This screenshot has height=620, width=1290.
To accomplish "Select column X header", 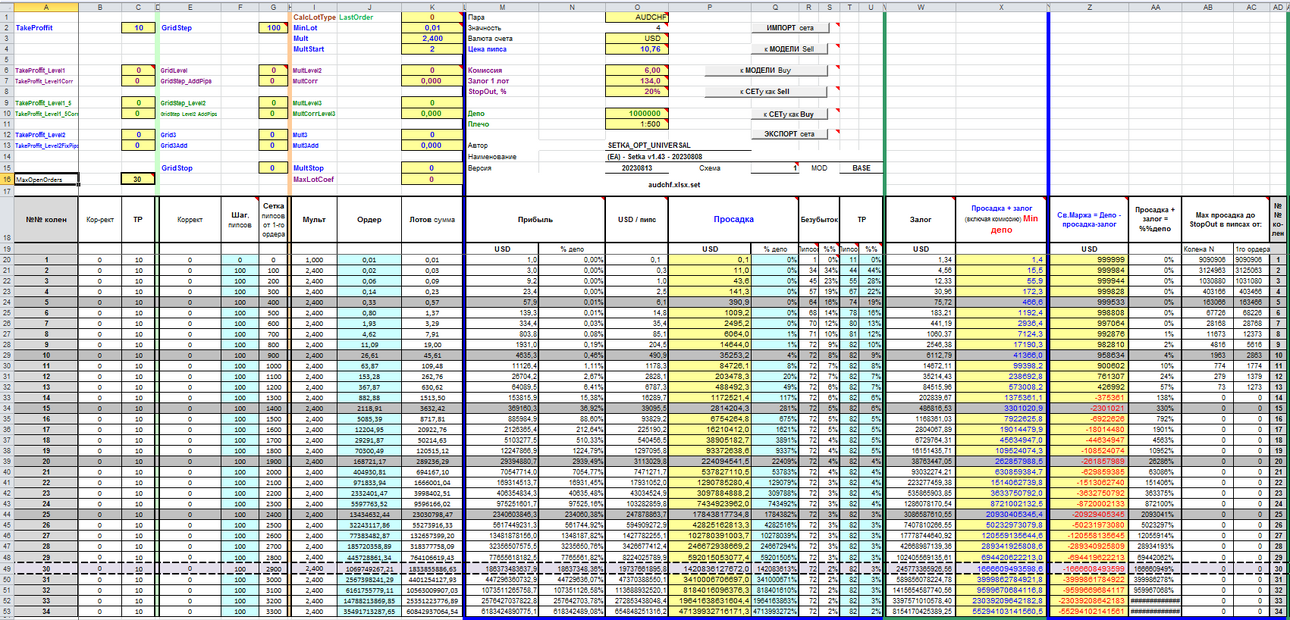I will (999, 6).
